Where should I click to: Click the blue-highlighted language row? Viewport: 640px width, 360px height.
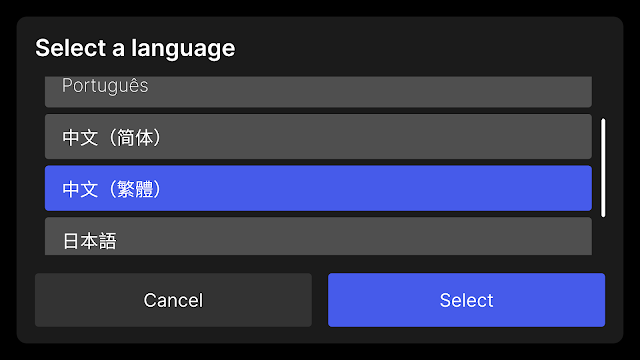[x=318, y=188]
